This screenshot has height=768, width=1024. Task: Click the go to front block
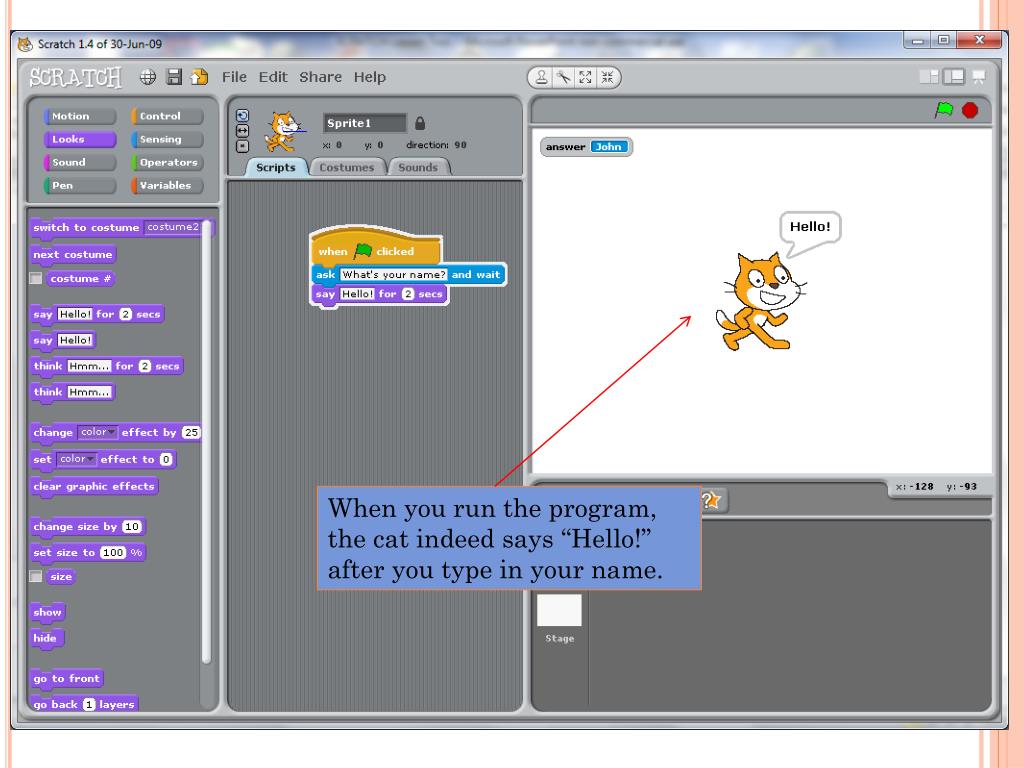[x=67, y=679]
